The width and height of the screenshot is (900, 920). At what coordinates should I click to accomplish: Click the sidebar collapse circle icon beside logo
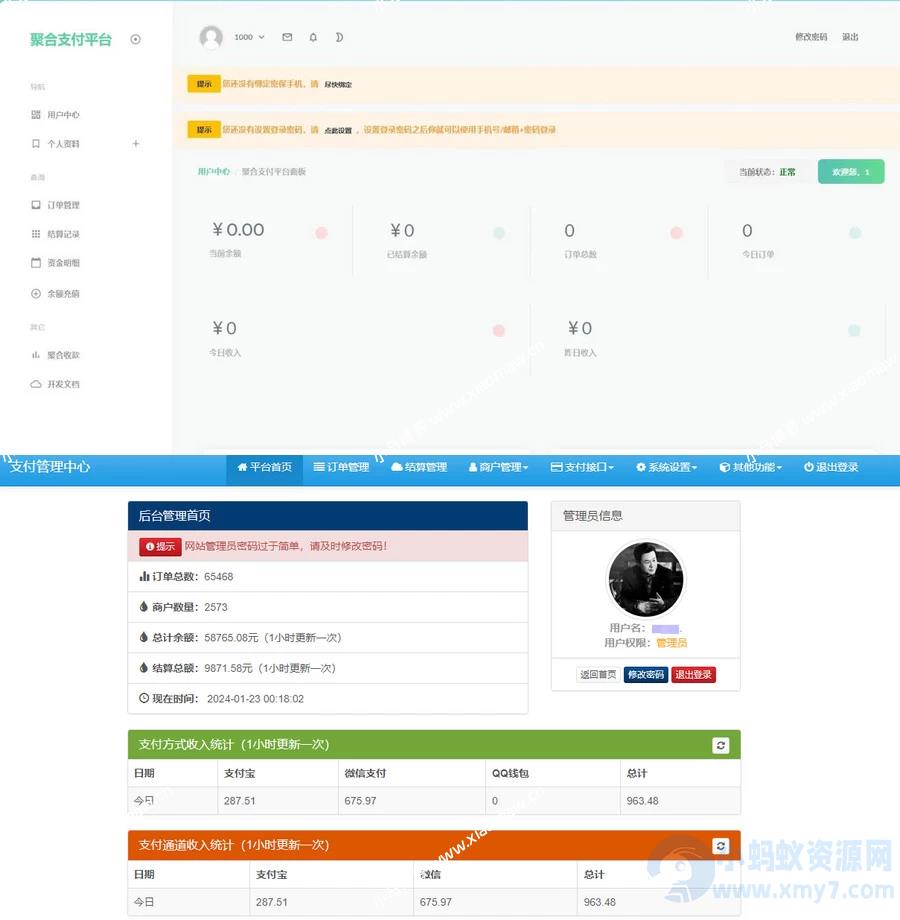click(x=136, y=39)
